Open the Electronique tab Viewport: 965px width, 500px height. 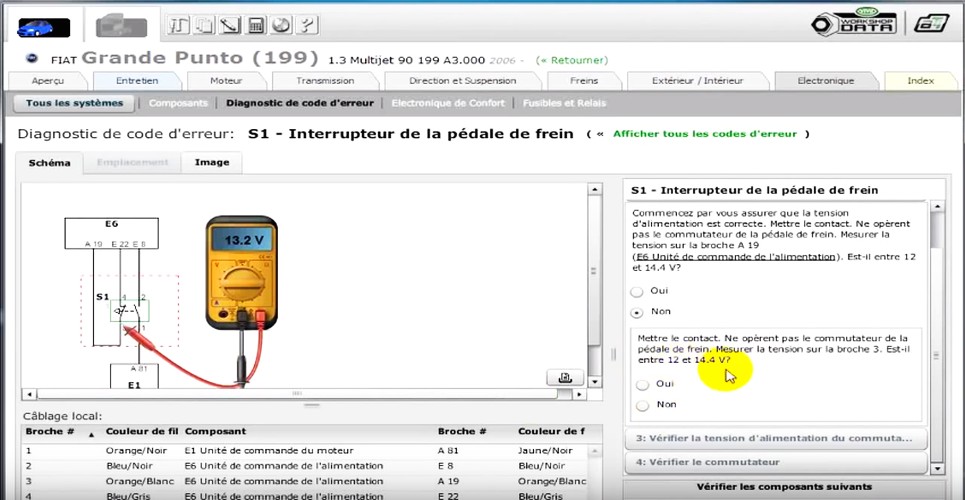(x=826, y=81)
